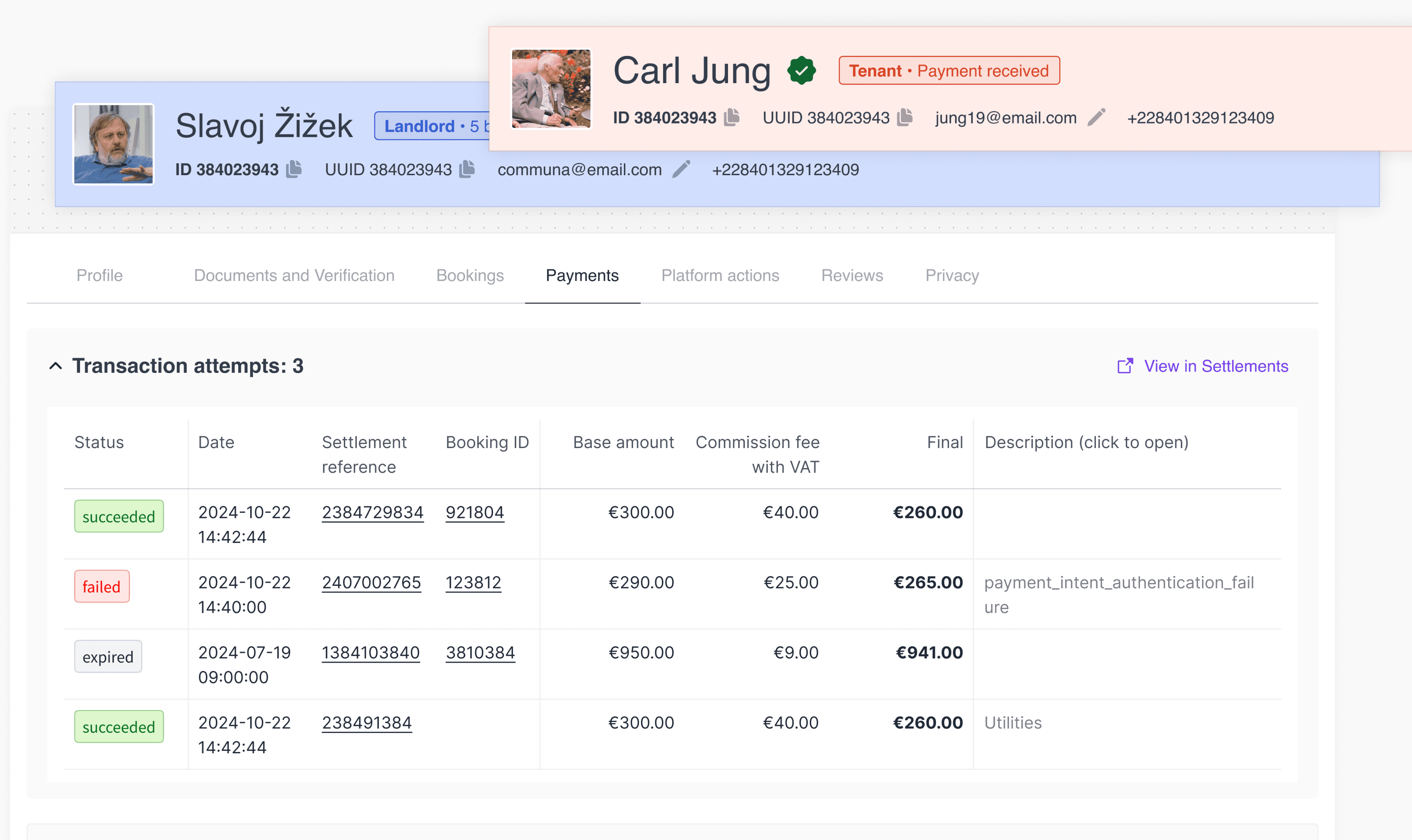Edit Carl Jung's email address
The width and height of the screenshot is (1412, 840).
[1096, 117]
